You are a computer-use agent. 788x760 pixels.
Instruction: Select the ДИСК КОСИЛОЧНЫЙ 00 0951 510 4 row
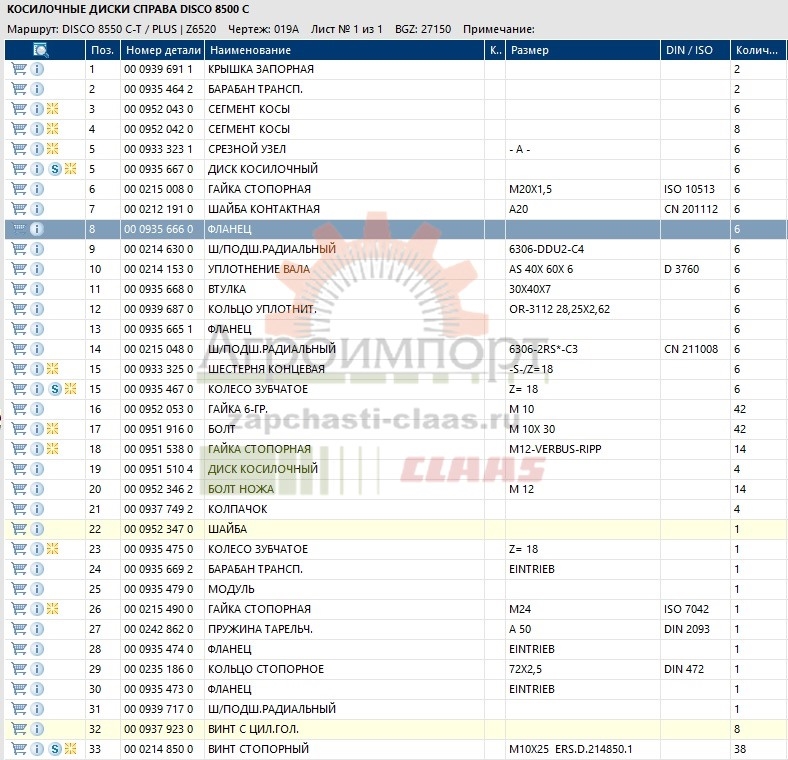click(395, 469)
